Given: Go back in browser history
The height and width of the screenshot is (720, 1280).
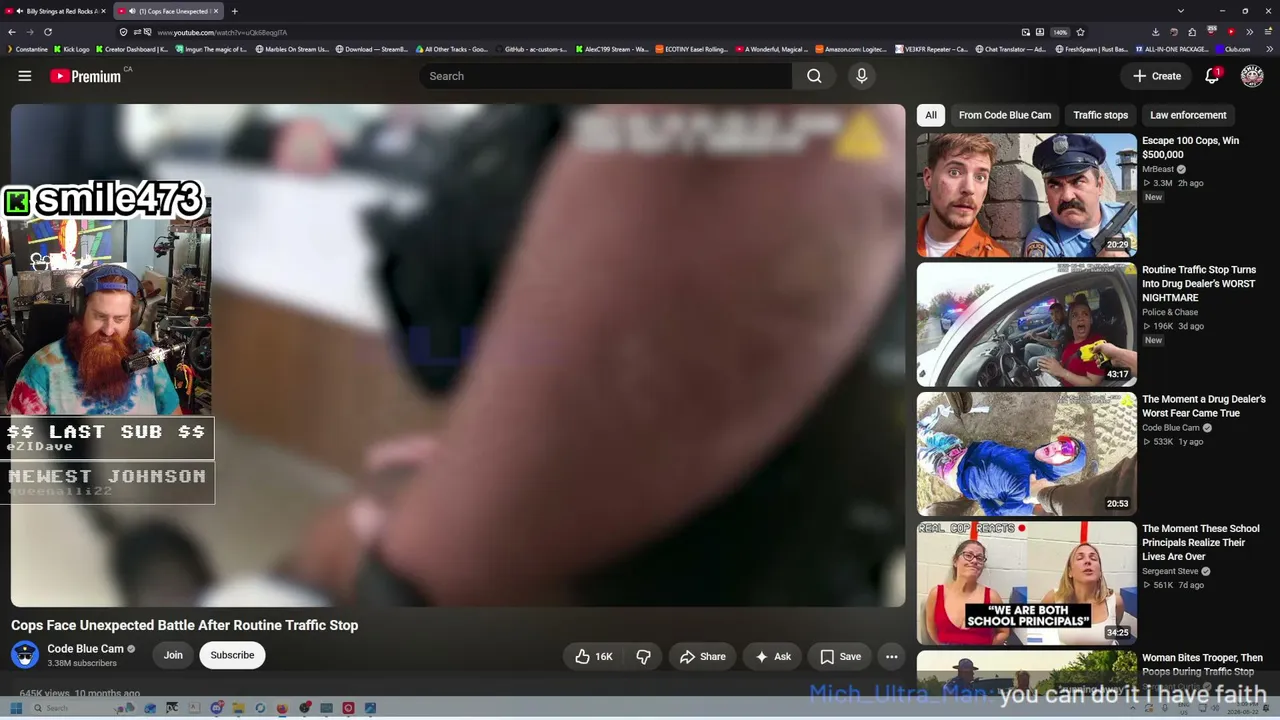Looking at the screenshot, I should click(12, 32).
